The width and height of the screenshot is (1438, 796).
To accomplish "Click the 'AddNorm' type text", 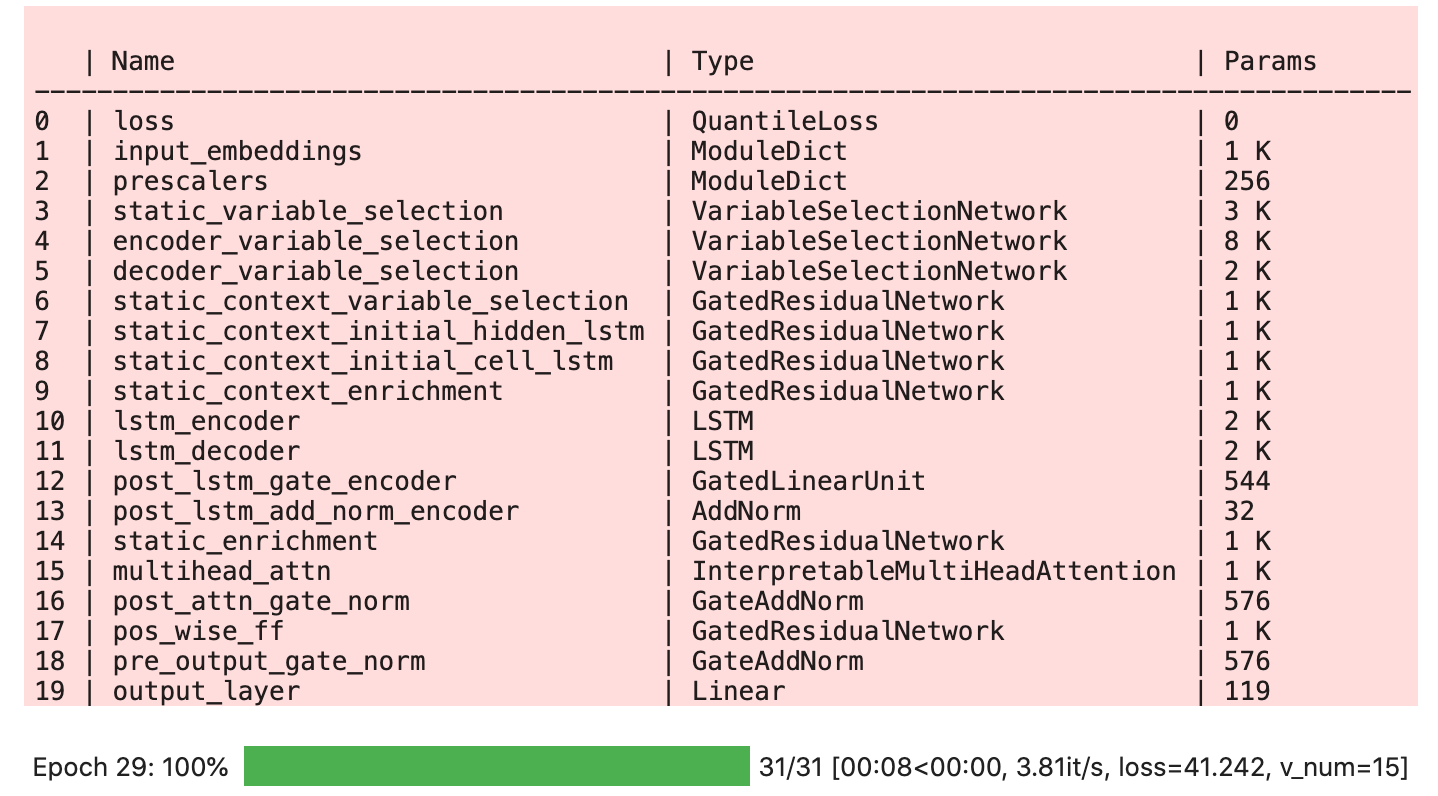I will pyautogui.click(x=746, y=511).
